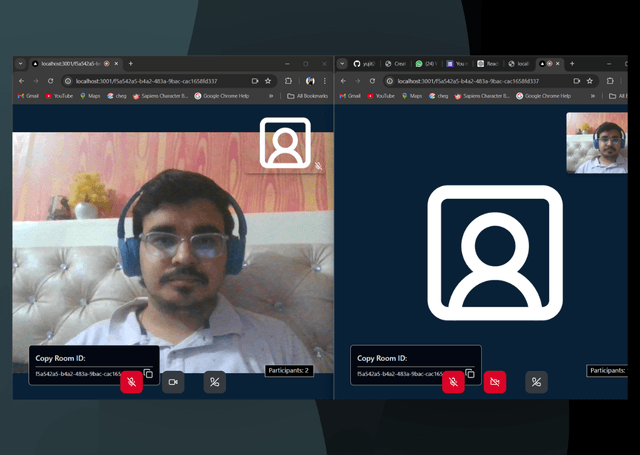Open Google Chrome Help bookmark in left window
The height and width of the screenshot is (455, 640).
pyautogui.click(x=222, y=96)
